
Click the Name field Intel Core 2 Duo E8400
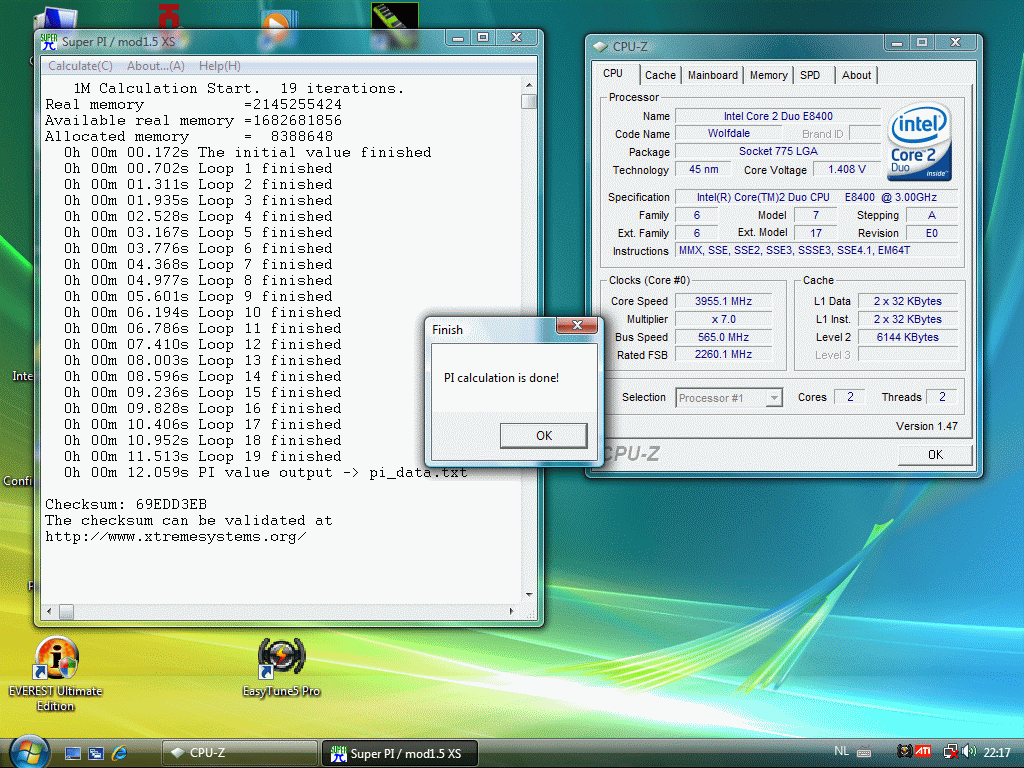click(x=778, y=116)
